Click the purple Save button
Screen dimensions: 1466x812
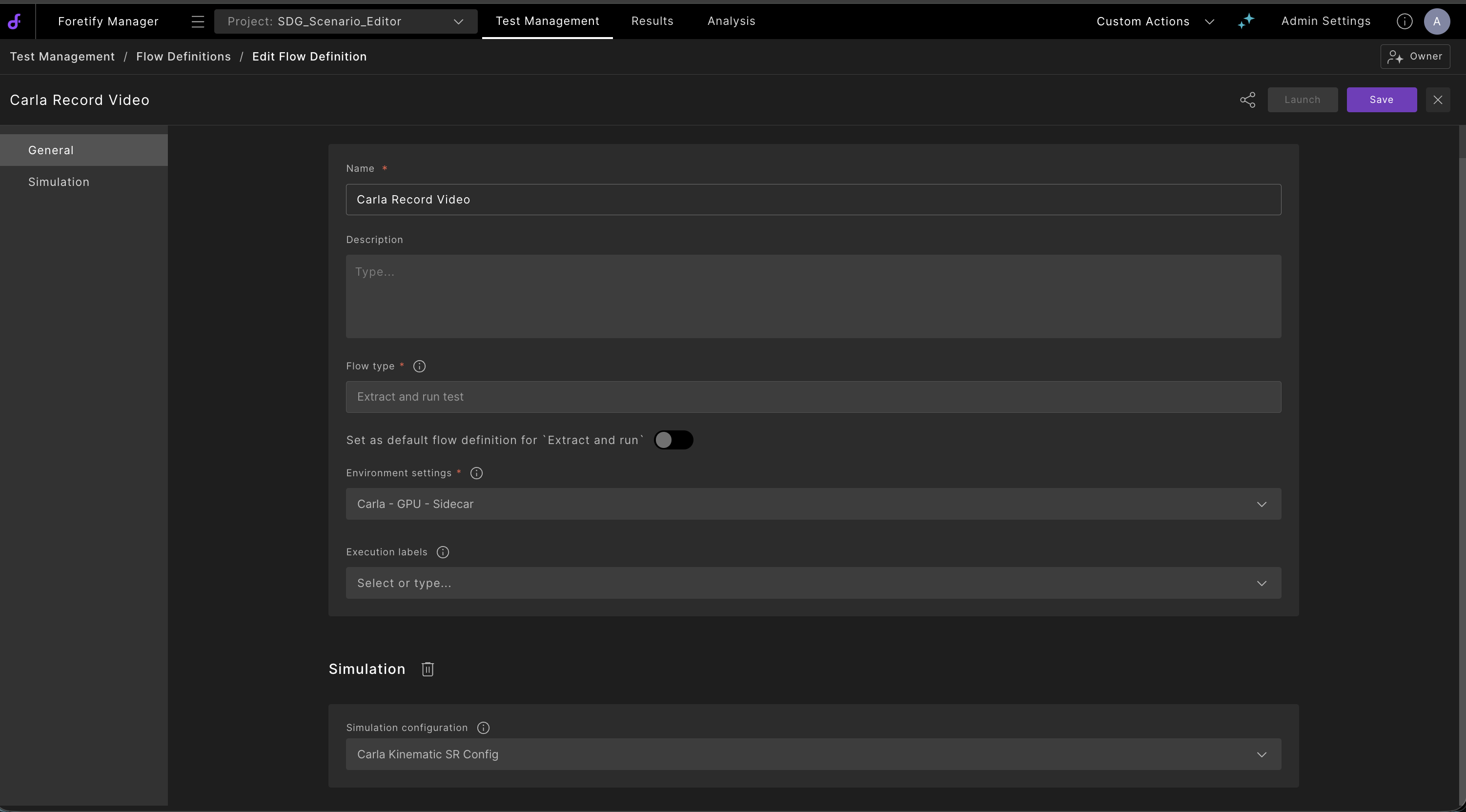point(1381,100)
